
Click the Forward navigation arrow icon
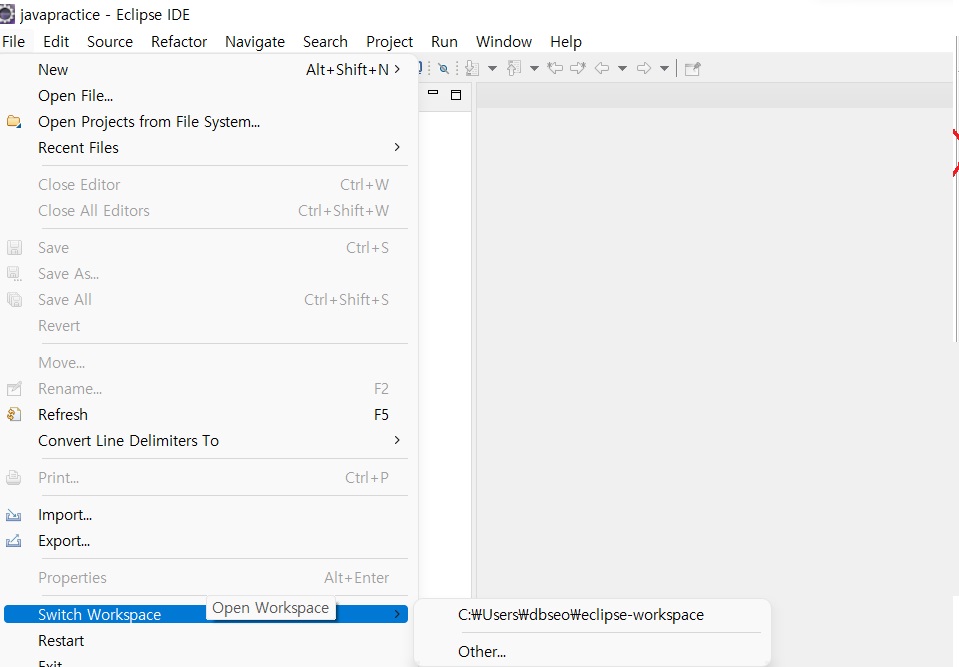coord(644,68)
